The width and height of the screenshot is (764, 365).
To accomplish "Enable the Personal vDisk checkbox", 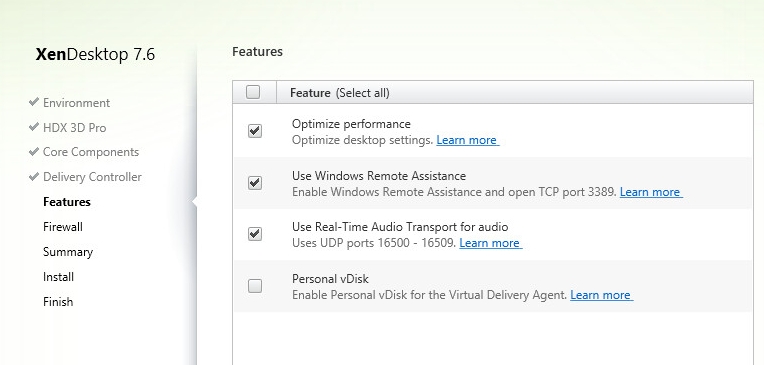I will pos(255,286).
